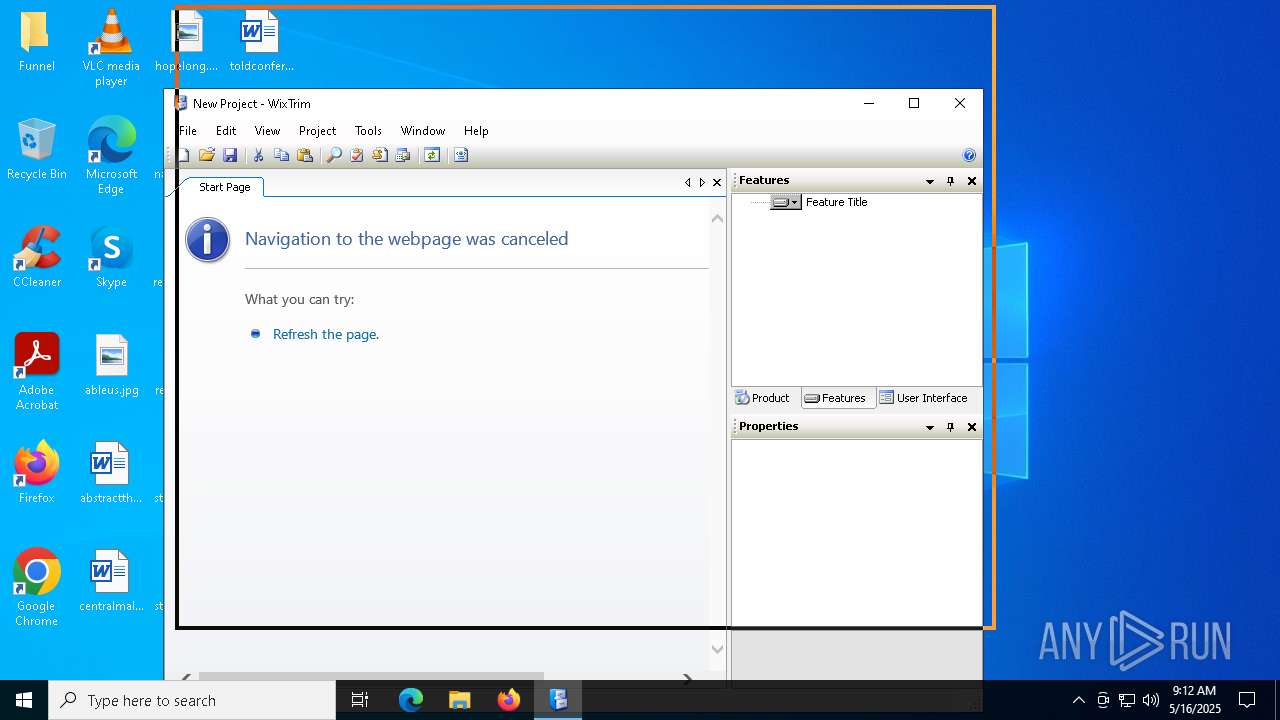Open the volume control in tray
The width and height of the screenshot is (1280, 720).
pyautogui.click(x=1151, y=700)
